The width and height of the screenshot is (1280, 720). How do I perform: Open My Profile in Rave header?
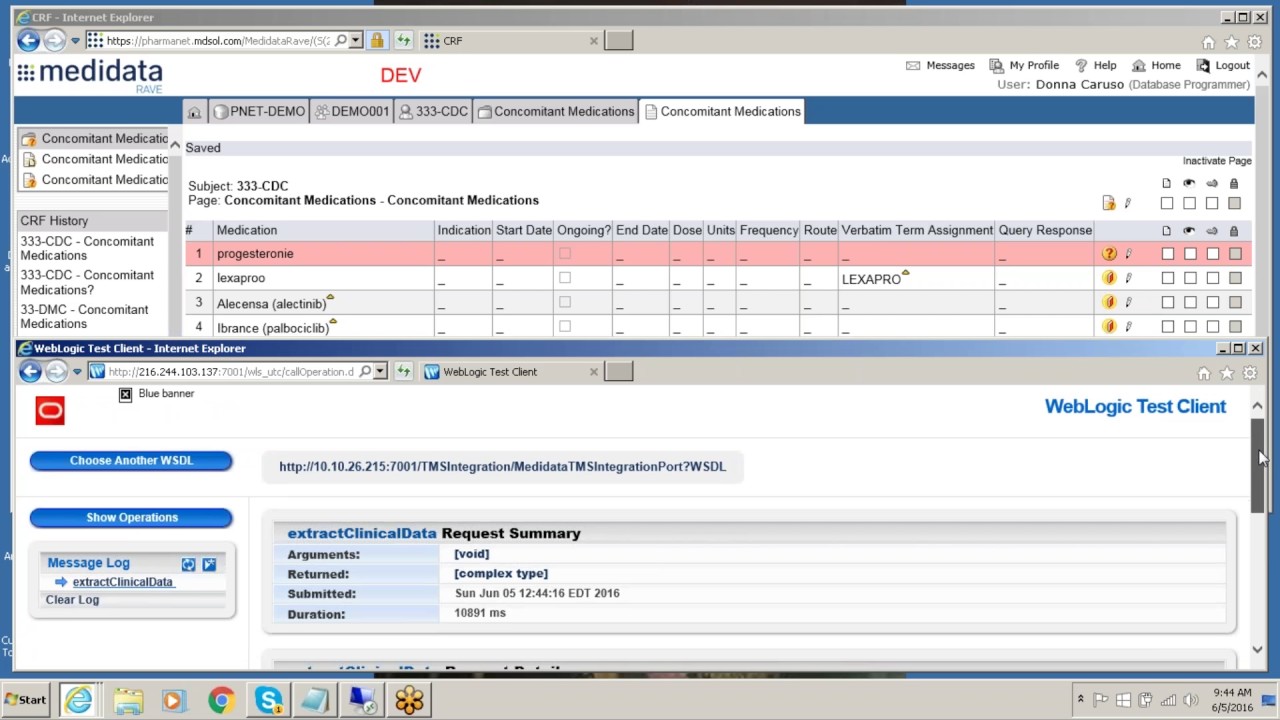coord(1024,65)
